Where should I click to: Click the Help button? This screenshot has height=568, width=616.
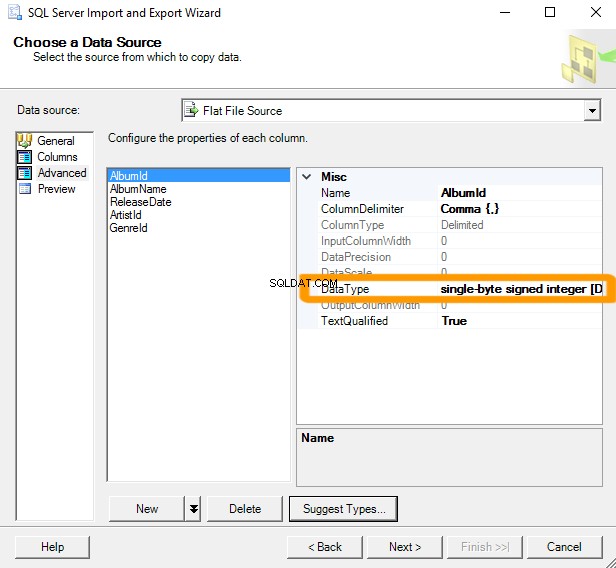(52, 547)
